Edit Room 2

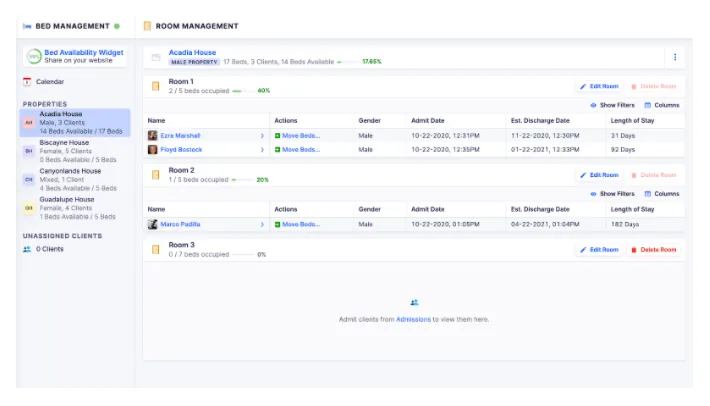click(x=599, y=175)
